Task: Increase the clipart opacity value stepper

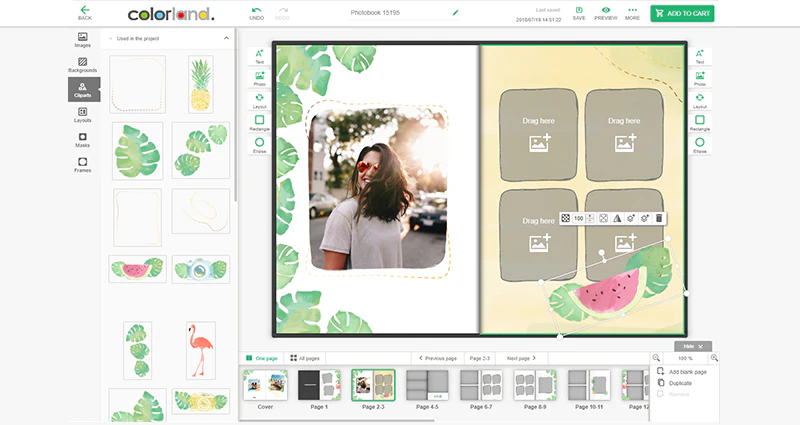Action: (590, 216)
